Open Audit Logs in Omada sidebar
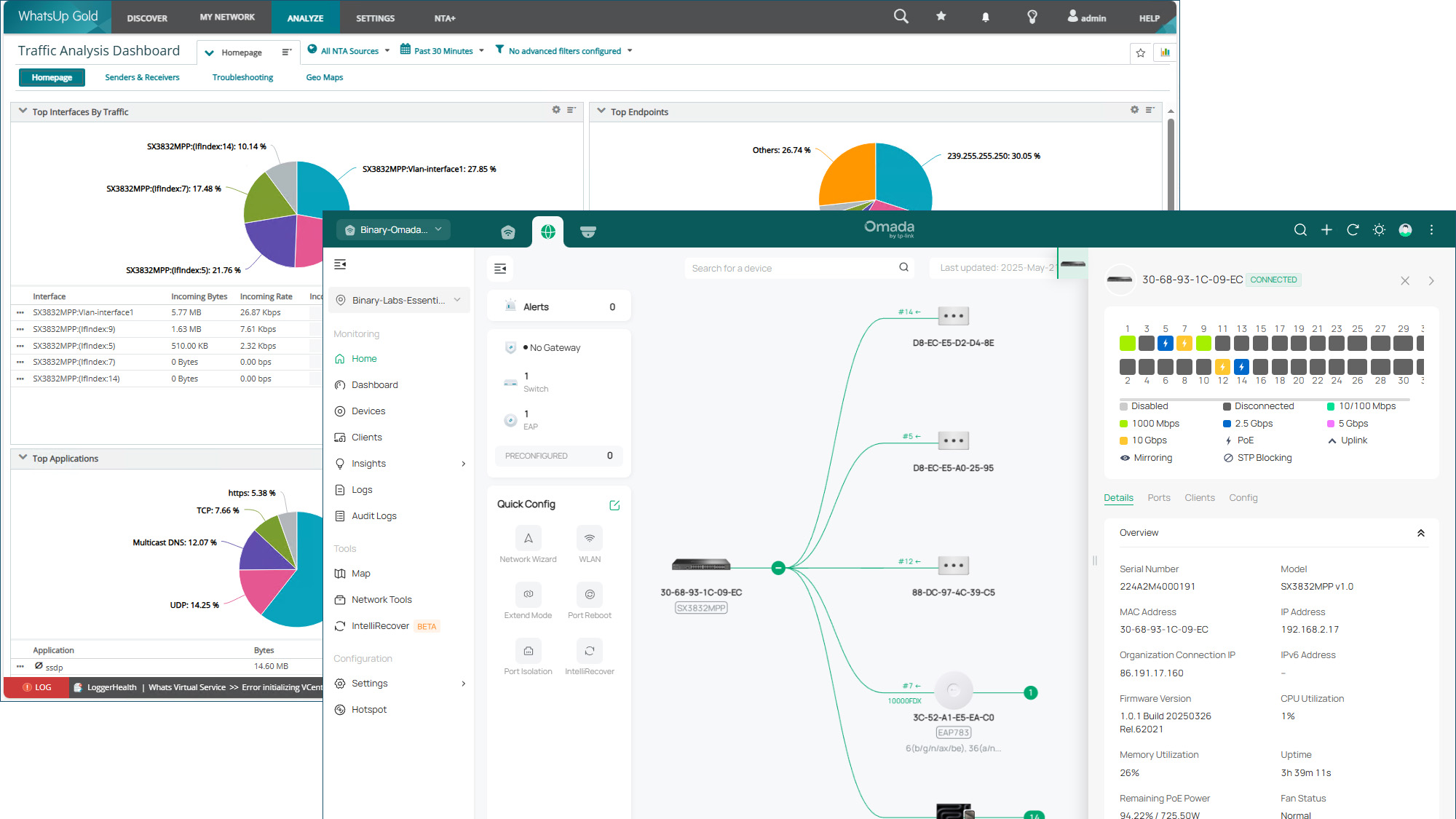Image resolution: width=1456 pixels, height=819 pixels. 373,516
